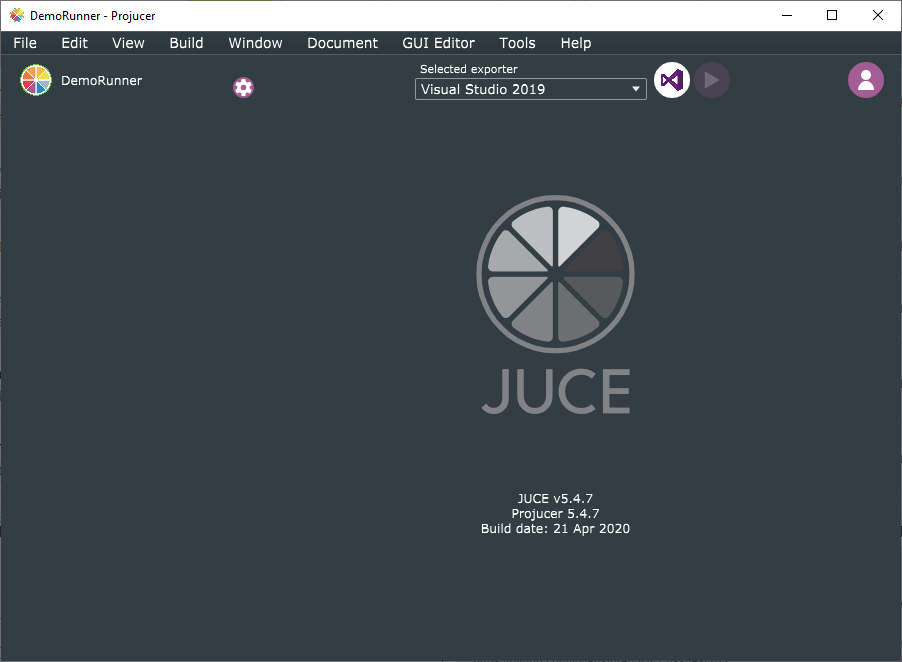Image resolution: width=902 pixels, height=662 pixels.
Task: Open the File menu
Action: click(25, 43)
